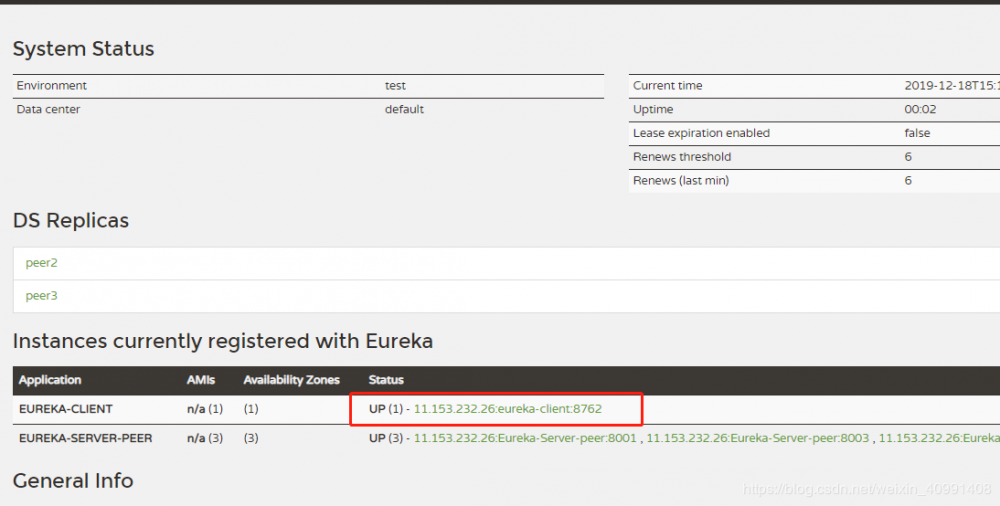
Task: Click the 2019-12-18 current time value
Action: pyautogui.click(x=952, y=86)
